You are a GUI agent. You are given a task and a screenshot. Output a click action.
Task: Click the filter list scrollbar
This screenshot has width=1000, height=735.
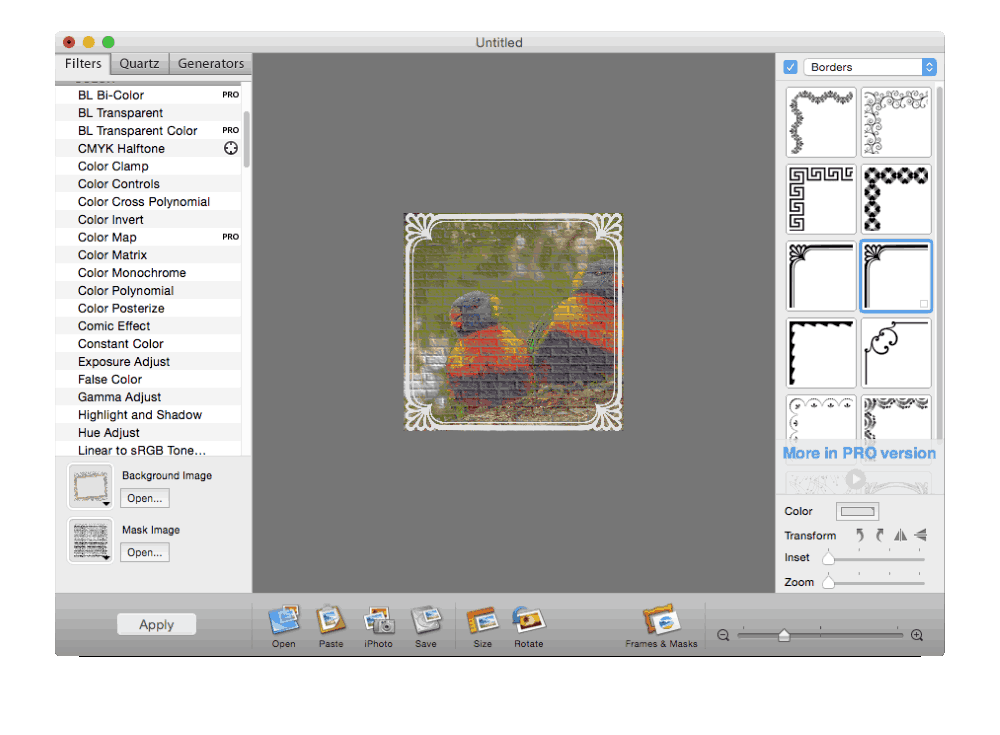click(246, 139)
